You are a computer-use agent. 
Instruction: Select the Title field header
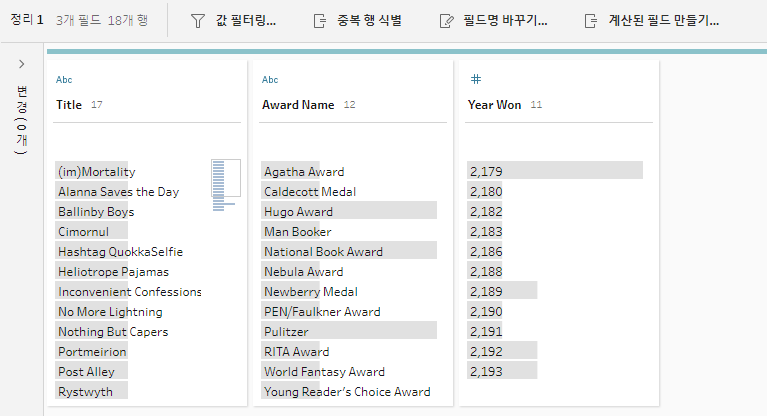tap(69, 105)
